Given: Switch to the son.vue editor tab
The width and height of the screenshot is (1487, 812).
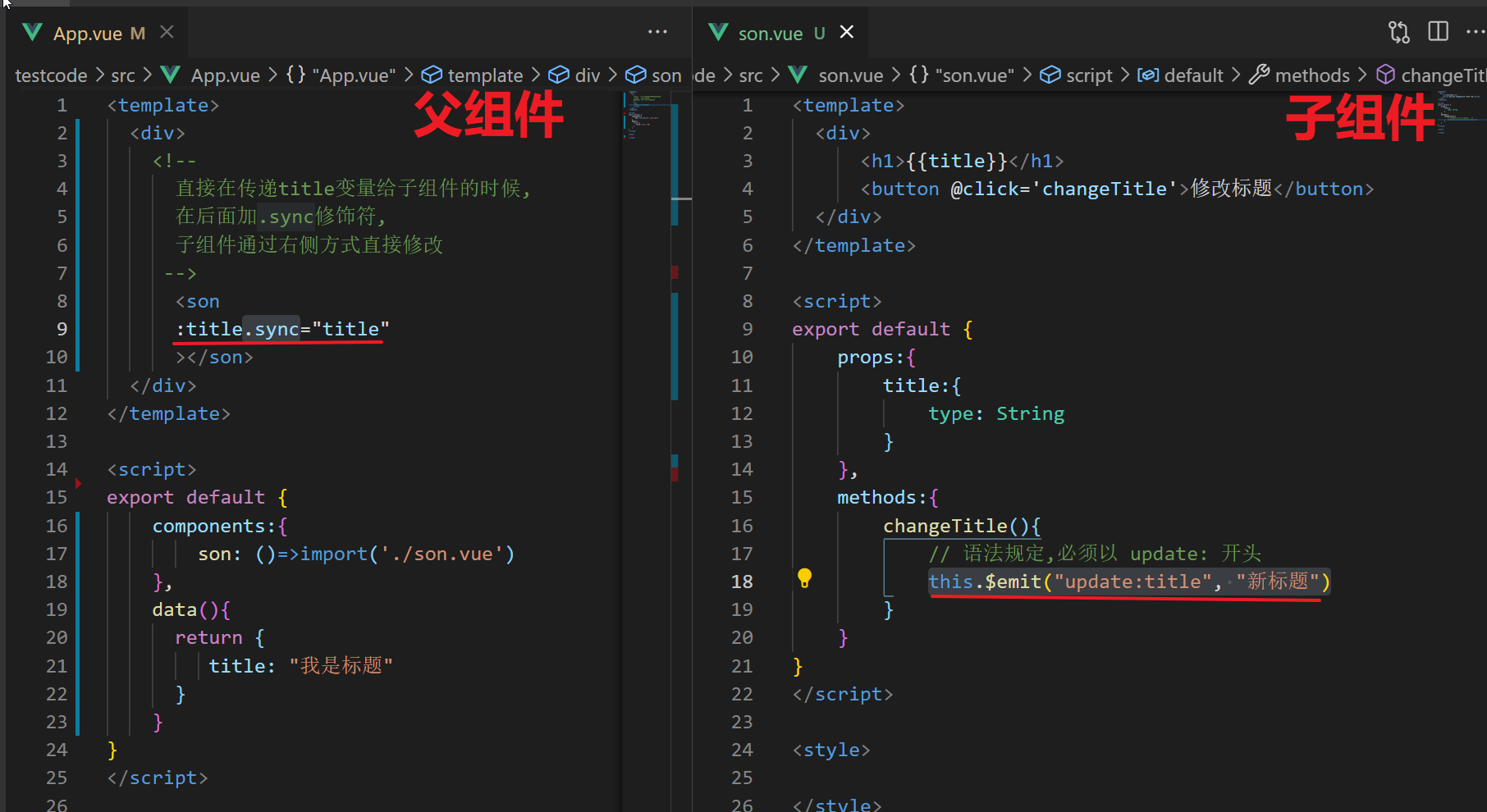Looking at the screenshot, I should pyautogui.click(x=780, y=33).
